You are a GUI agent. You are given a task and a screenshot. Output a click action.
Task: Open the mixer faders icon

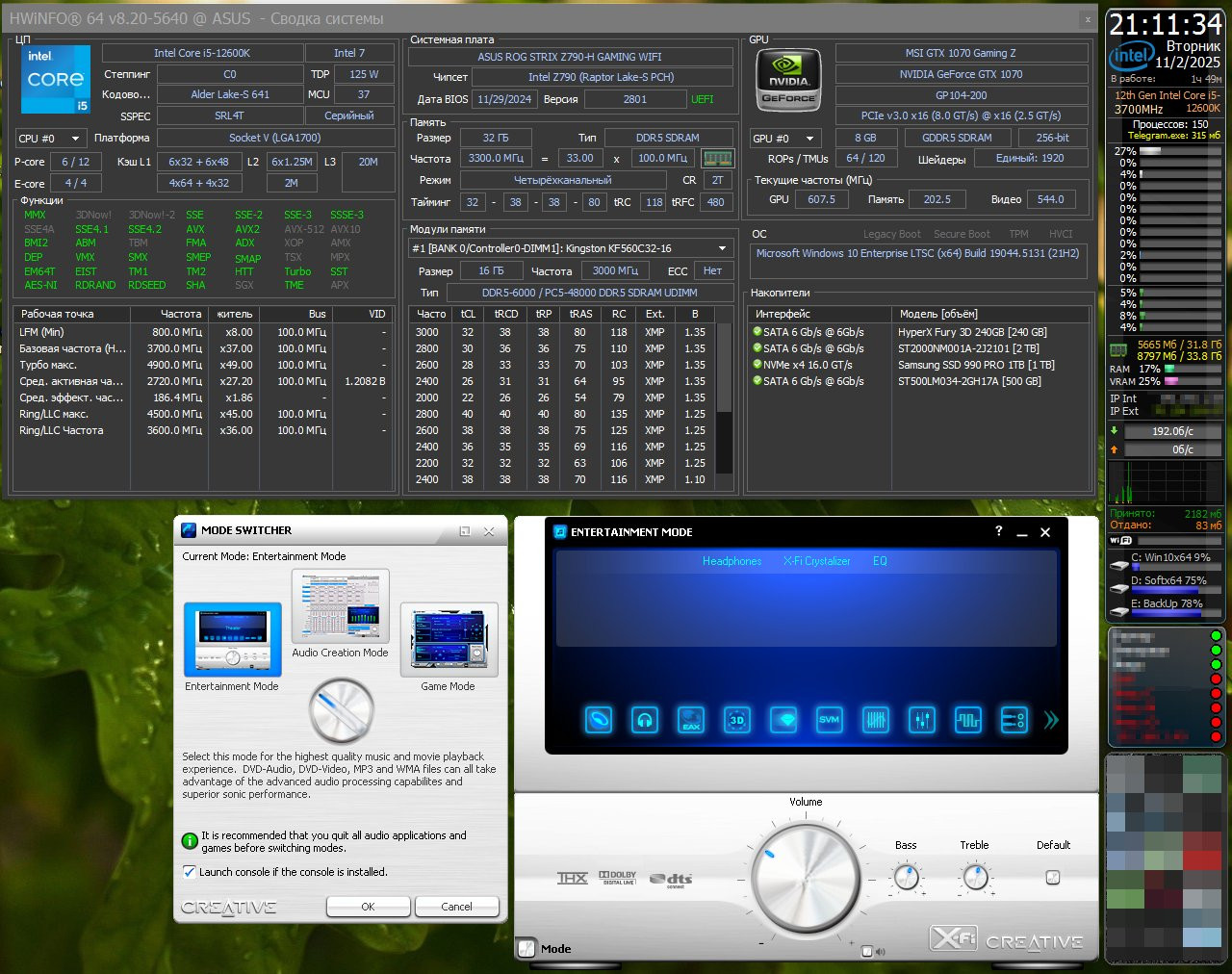pos(922,719)
